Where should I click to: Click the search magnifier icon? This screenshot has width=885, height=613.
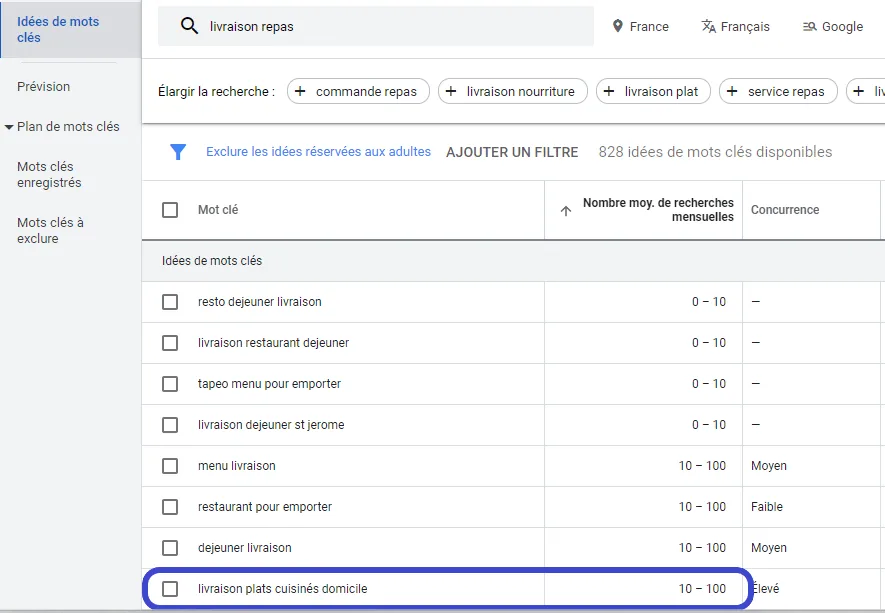tap(189, 26)
